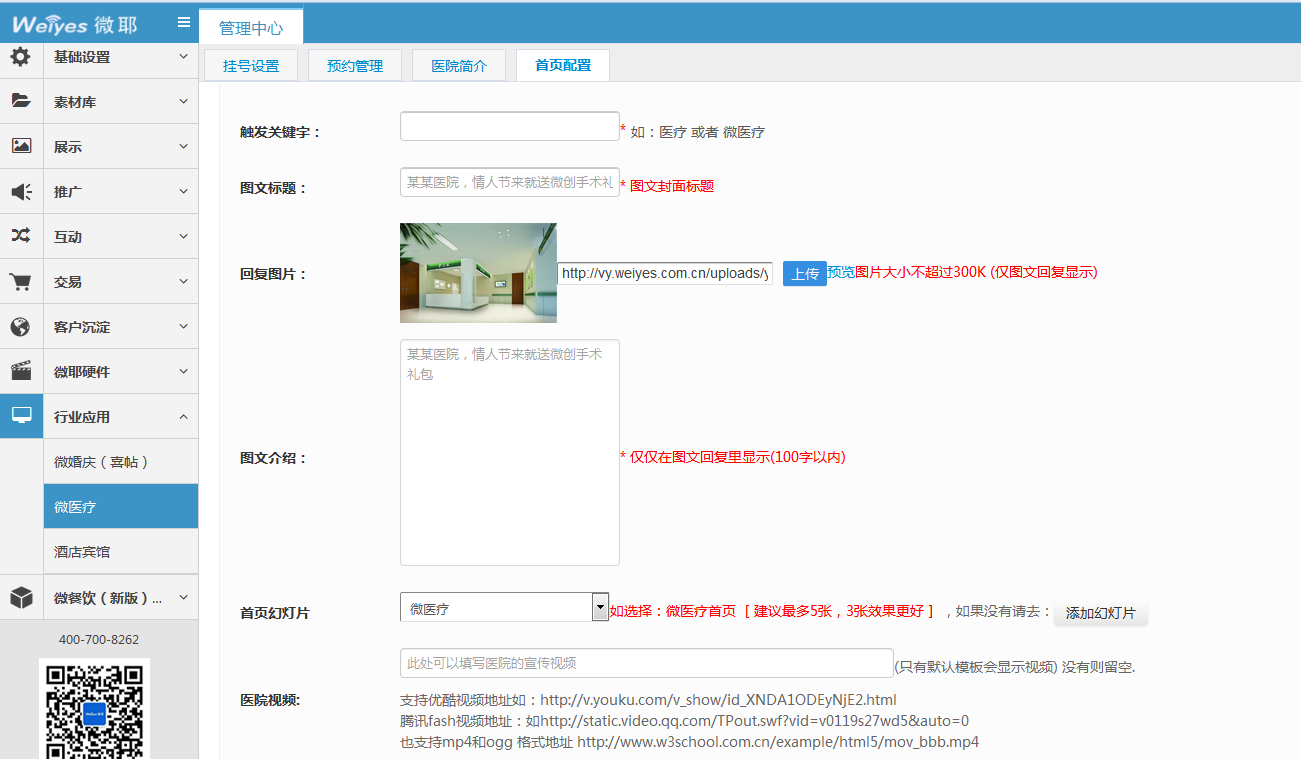Viewport: 1301px width, 759px height.
Task: Focus the 触发关键字 input field
Action: point(509,127)
